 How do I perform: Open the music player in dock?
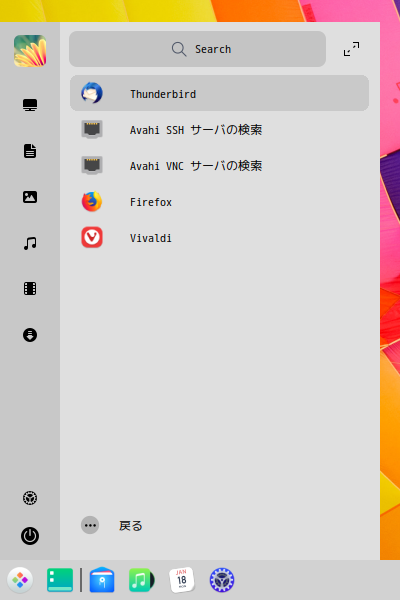141,580
